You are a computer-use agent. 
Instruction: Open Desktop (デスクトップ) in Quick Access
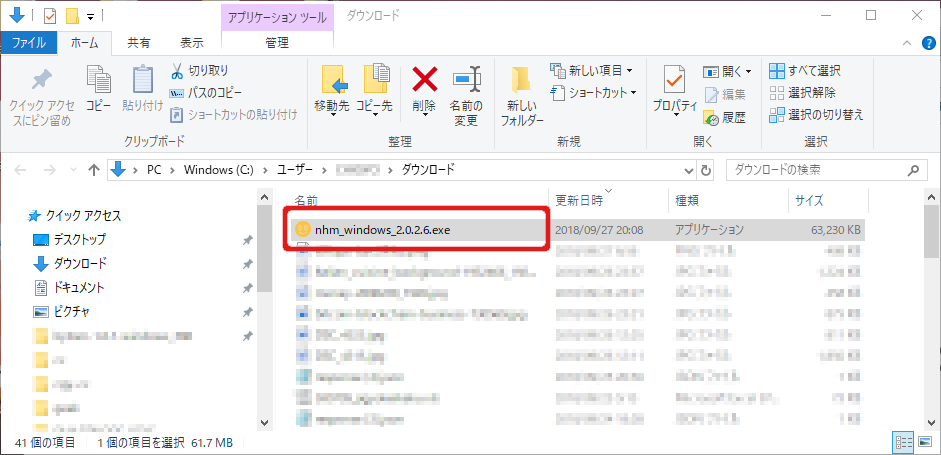pyautogui.click(x=80, y=240)
